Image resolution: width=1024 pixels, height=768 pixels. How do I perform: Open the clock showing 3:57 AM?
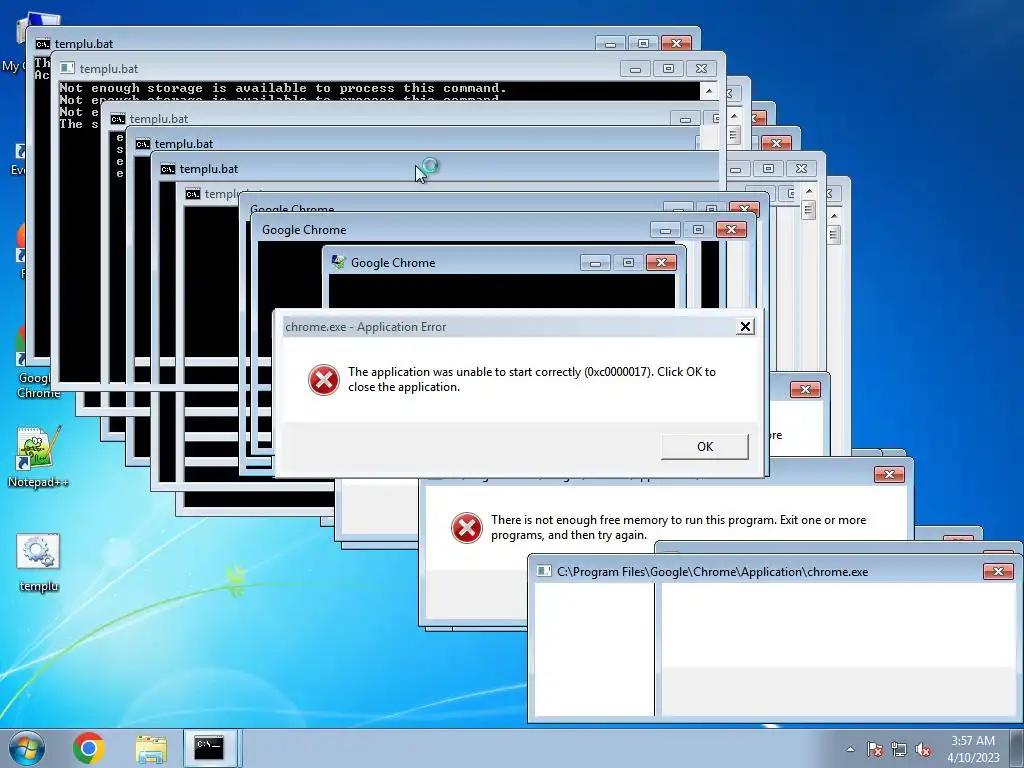click(973, 741)
